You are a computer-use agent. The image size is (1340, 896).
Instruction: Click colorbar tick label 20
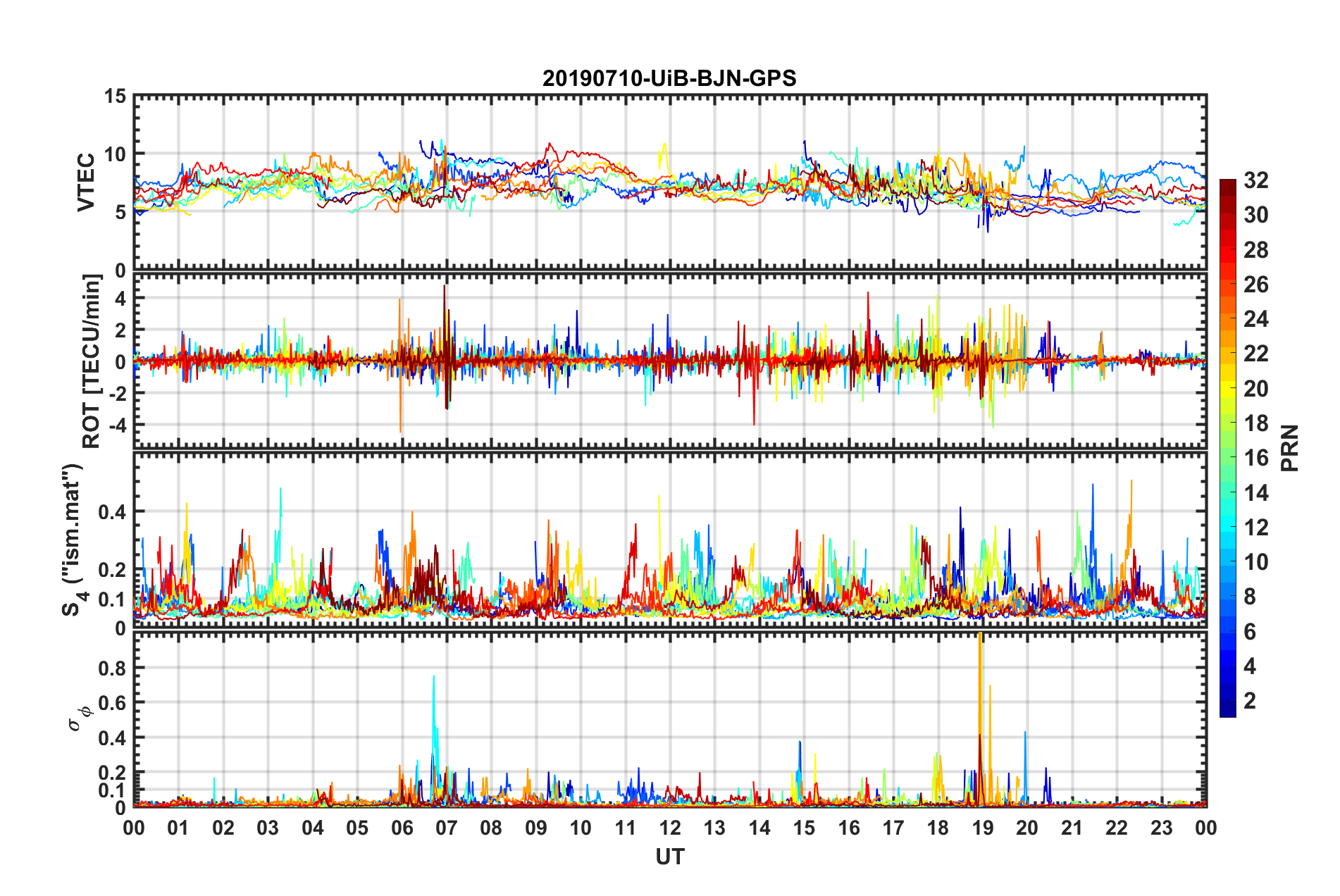tap(1255, 389)
